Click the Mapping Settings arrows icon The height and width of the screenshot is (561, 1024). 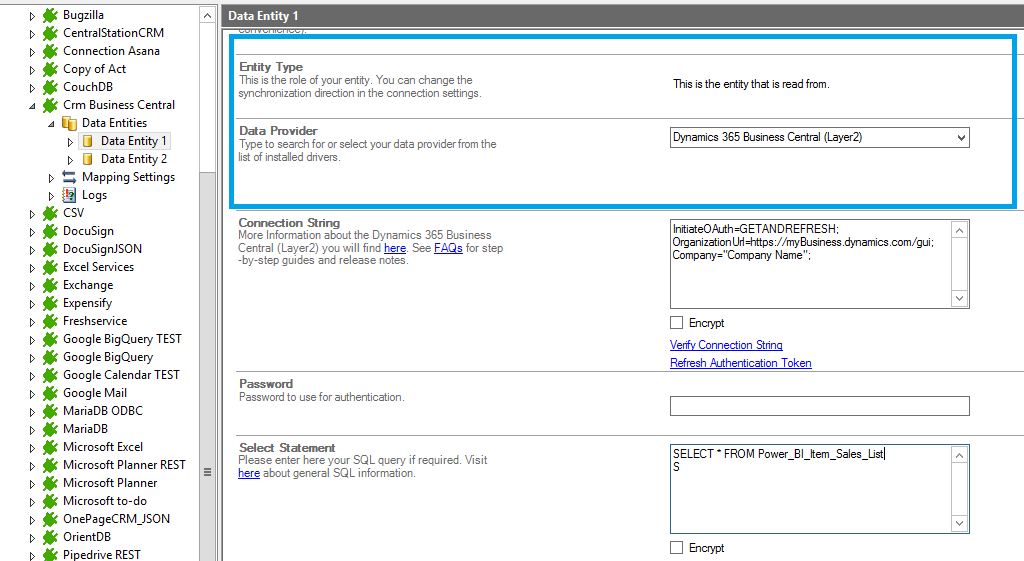69,177
